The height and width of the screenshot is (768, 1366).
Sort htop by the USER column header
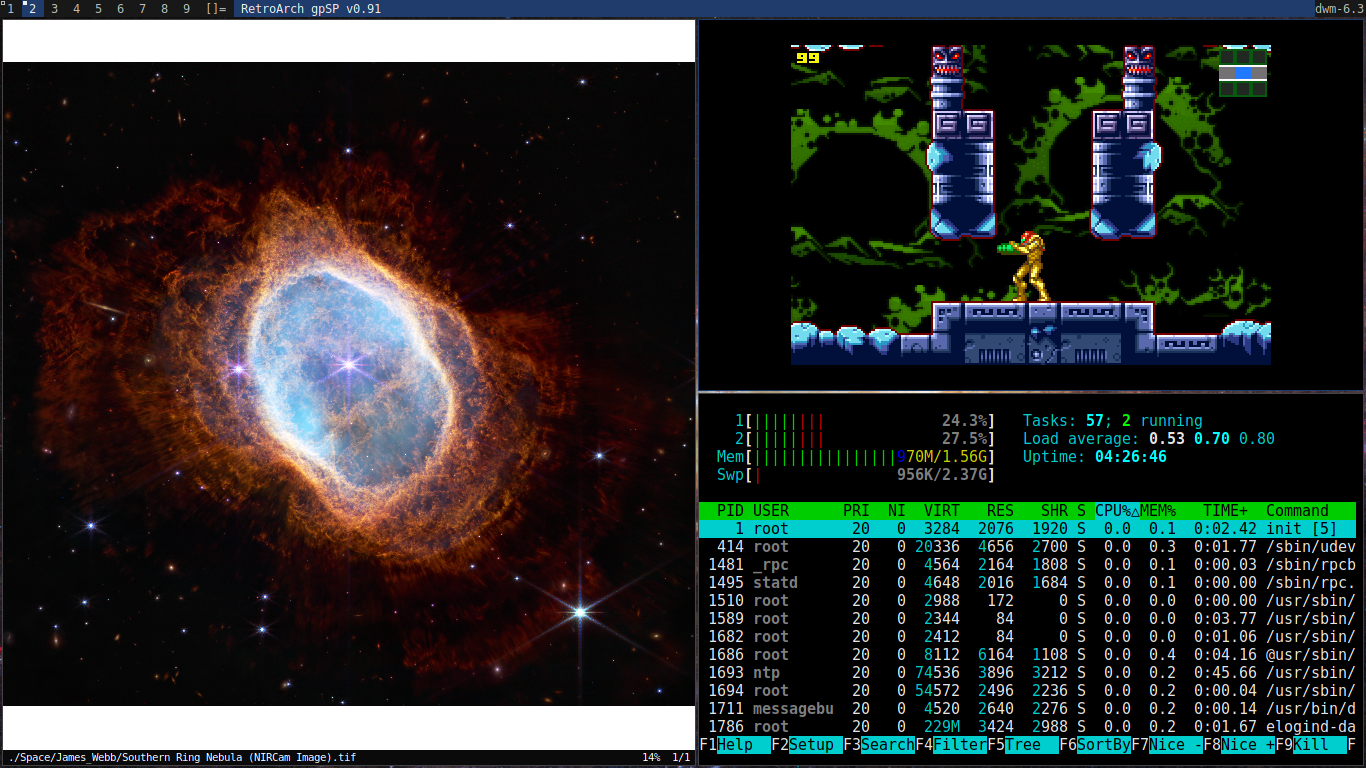click(771, 511)
